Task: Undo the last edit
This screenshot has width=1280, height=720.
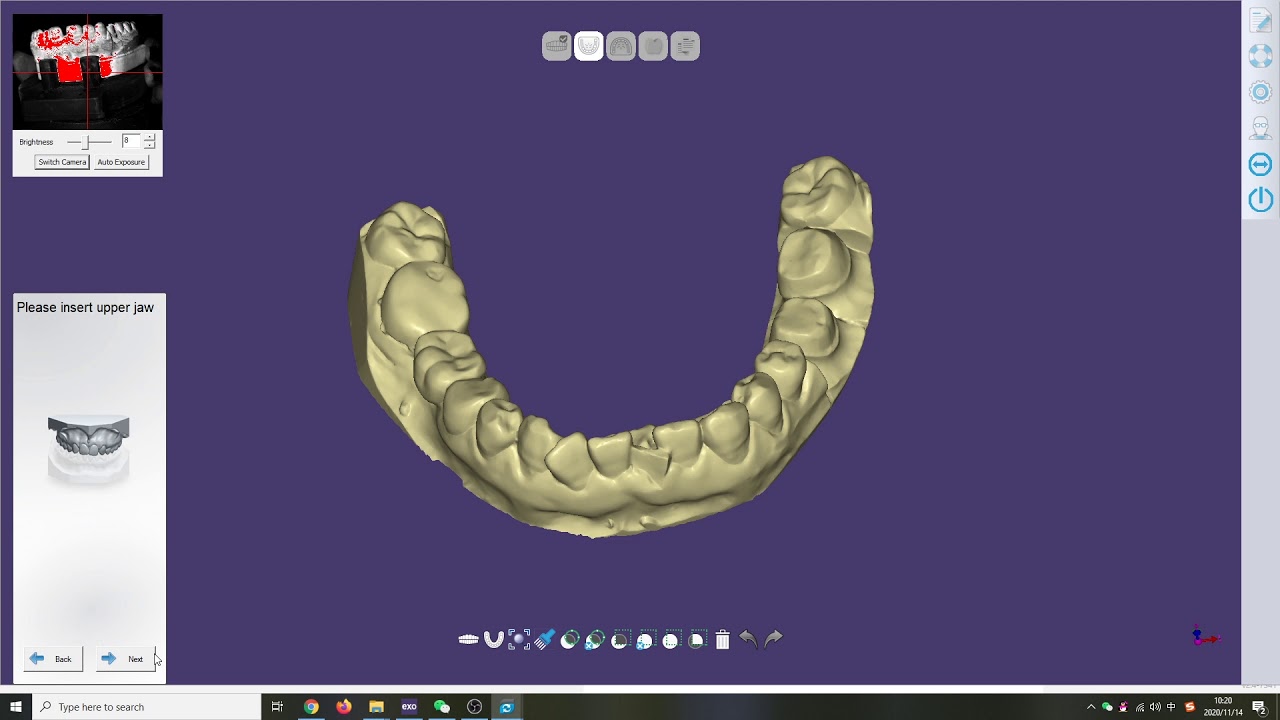Action: pyautogui.click(x=748, y=639)
